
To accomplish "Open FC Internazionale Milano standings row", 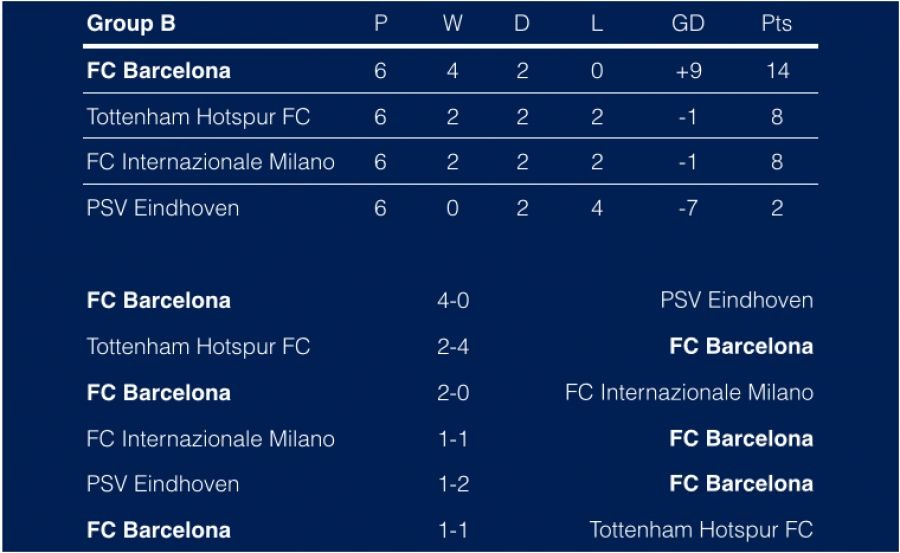I will [210, 162].
